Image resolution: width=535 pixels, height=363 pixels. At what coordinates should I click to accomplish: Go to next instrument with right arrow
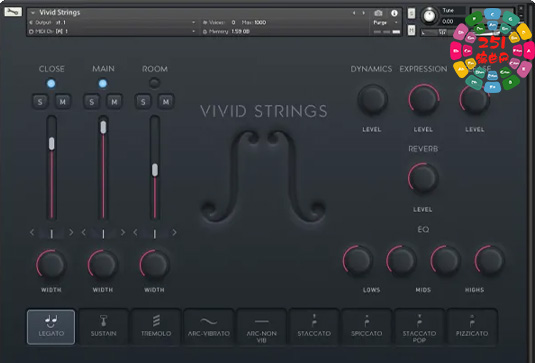(x=364, y=13)
